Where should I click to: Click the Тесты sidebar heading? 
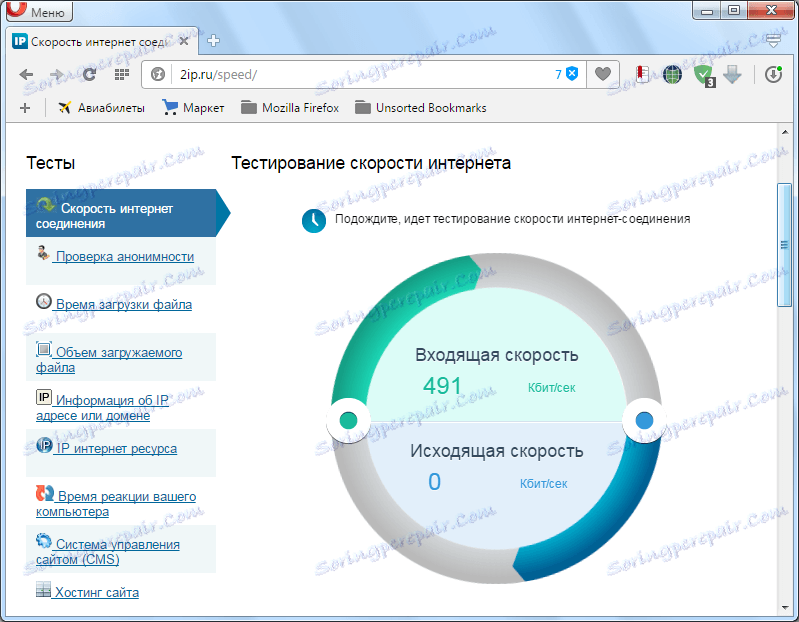[x=50, y=163]
